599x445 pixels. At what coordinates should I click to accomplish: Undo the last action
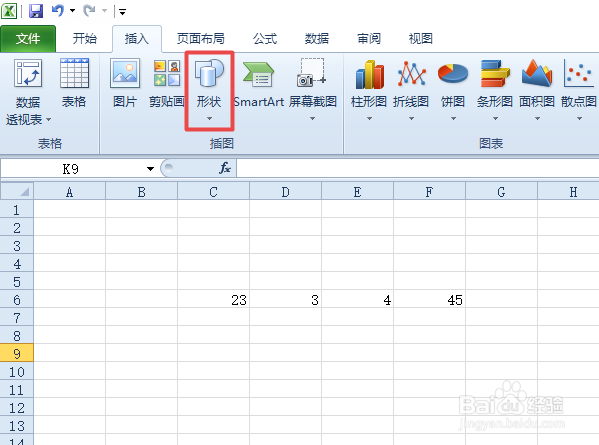point(58,11)
